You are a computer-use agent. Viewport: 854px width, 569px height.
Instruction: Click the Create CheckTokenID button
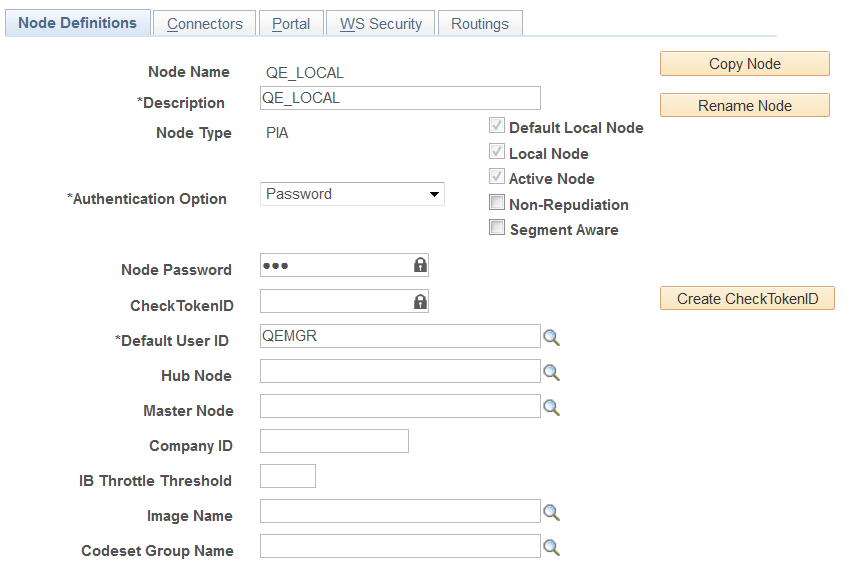pyautogui.click(x=747, y=298)
